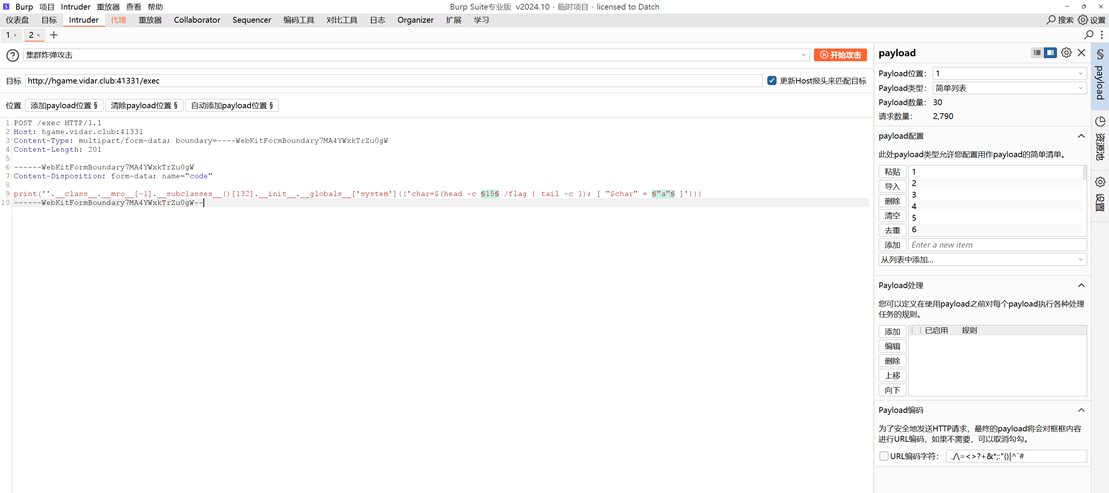Add a new Intruder tab with plus icon
The width and height of the screenshot is (1109, 493).
tap(54, 35)
